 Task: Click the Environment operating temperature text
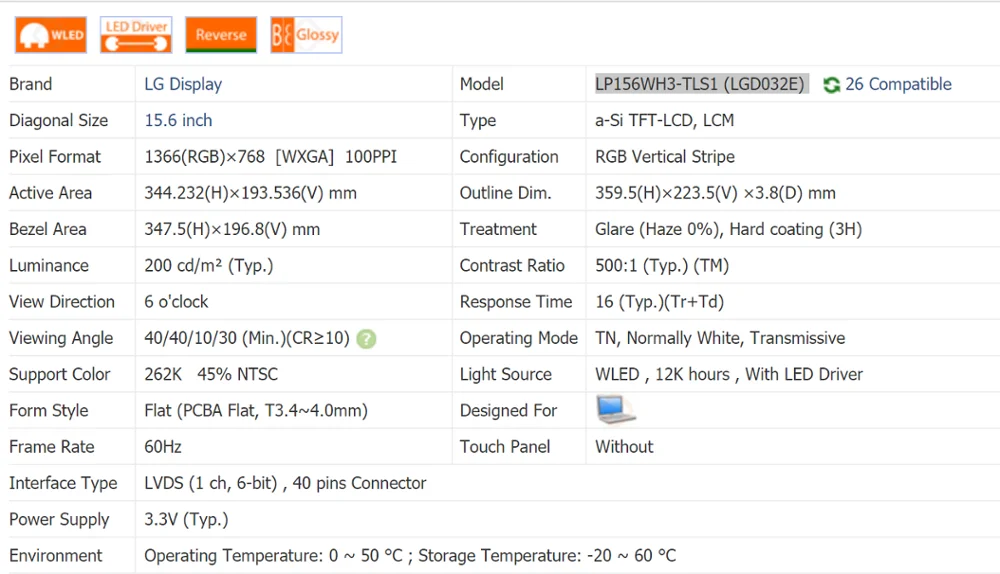pyautogui.click(x=274, y=556)
